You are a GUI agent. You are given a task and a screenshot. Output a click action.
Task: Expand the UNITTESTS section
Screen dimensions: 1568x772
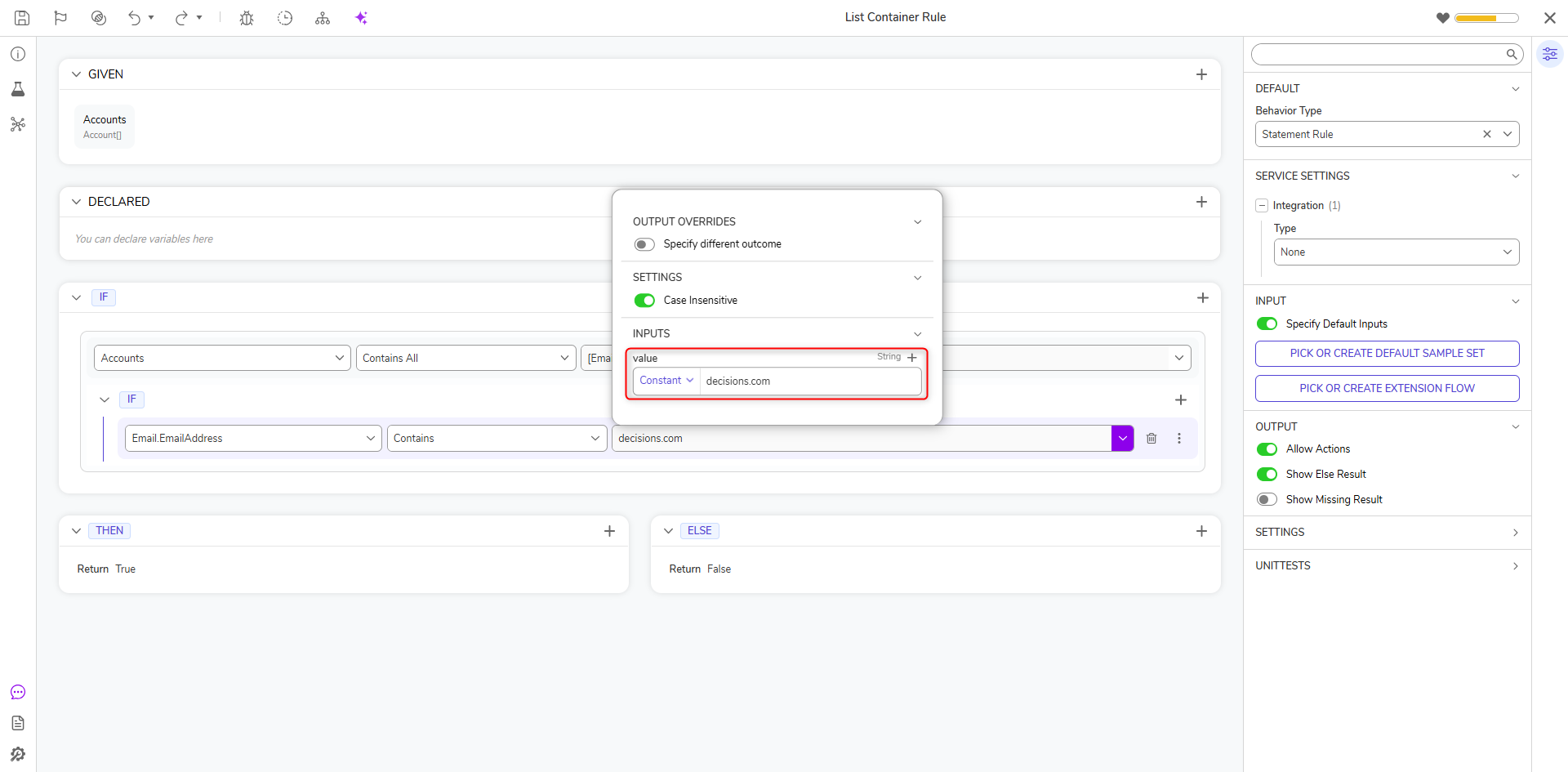pos(1515,566)
